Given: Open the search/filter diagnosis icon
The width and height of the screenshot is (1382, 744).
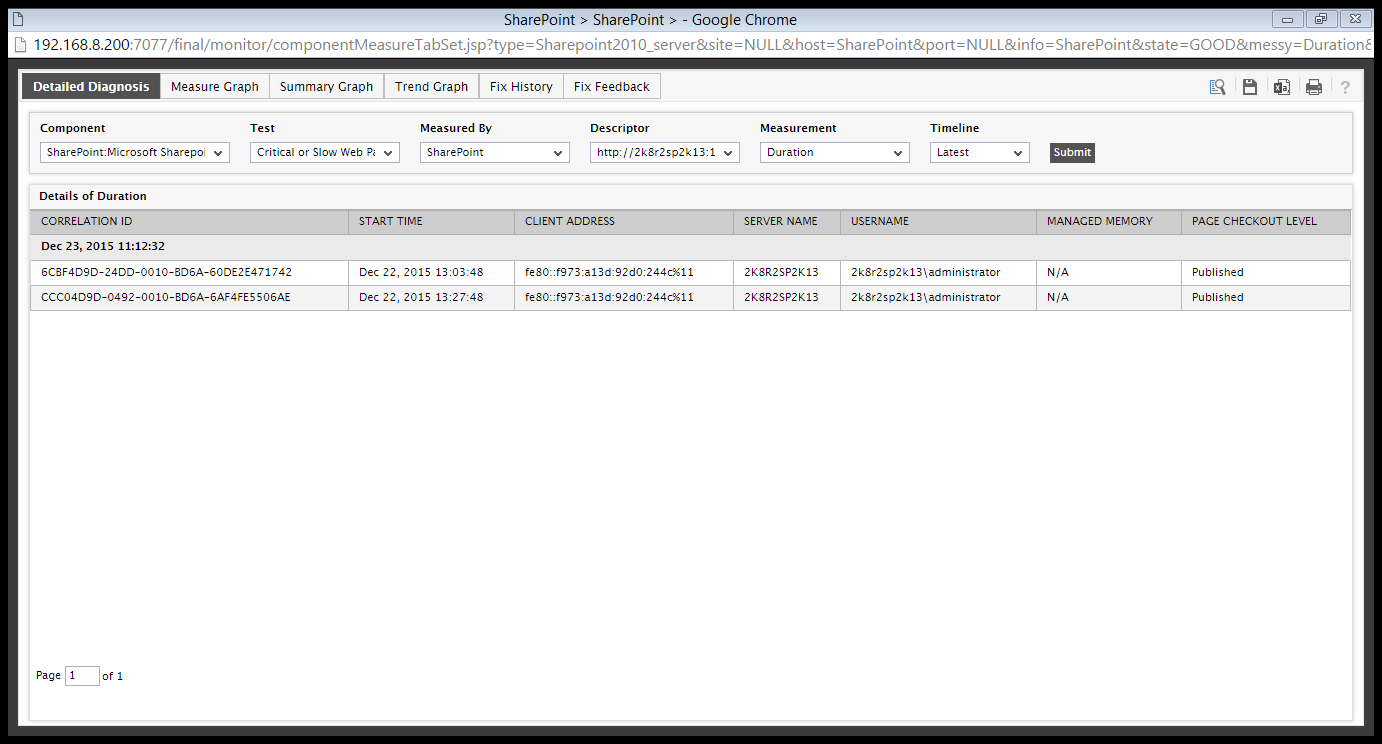Looking at the screenshot, I should [1217, 87].
